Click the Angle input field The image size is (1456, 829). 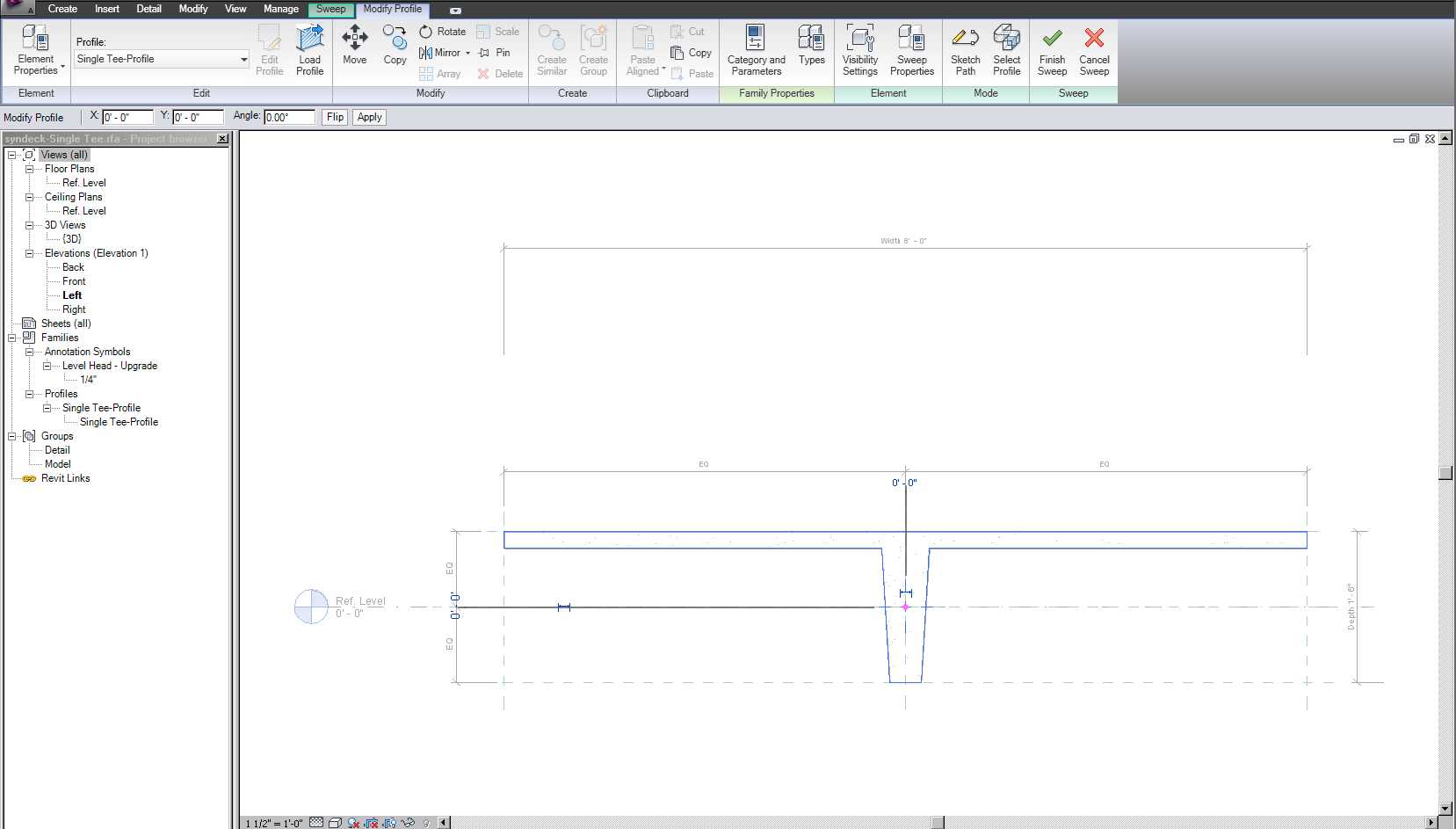coord(289,117)
